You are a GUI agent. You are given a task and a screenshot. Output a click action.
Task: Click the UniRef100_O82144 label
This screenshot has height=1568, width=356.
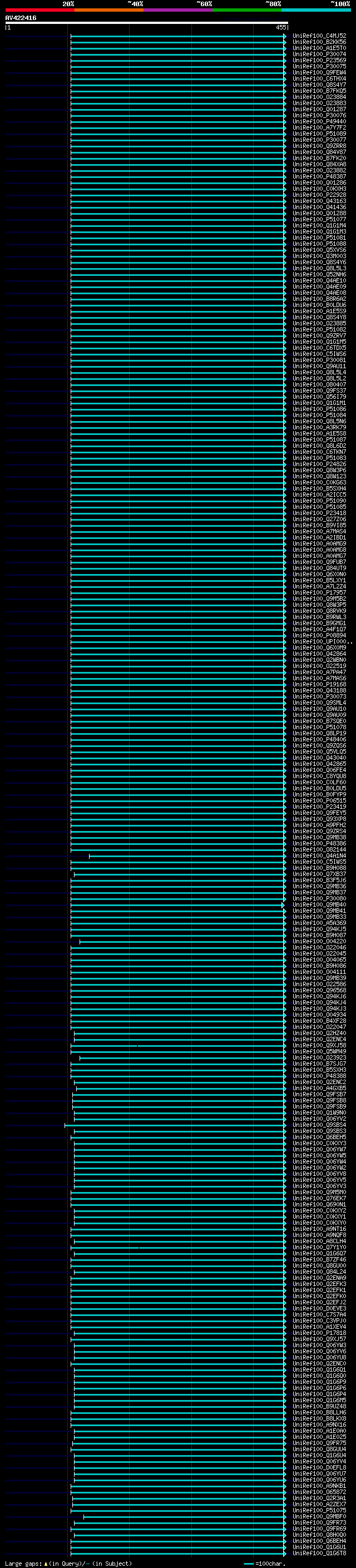click(x=319, y=850)
